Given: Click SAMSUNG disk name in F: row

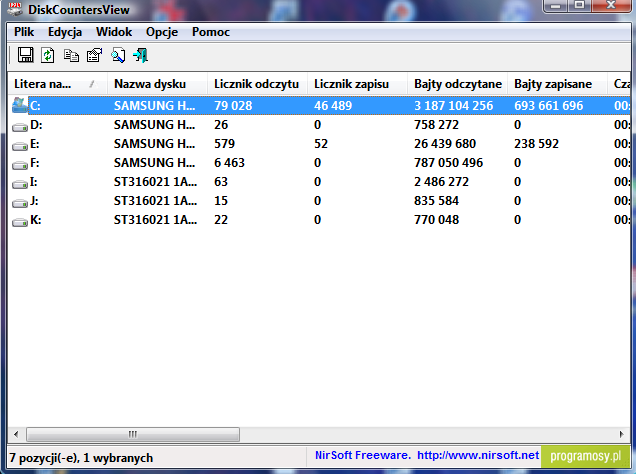Looking at the screenshot, I should [x=154, y=163].
